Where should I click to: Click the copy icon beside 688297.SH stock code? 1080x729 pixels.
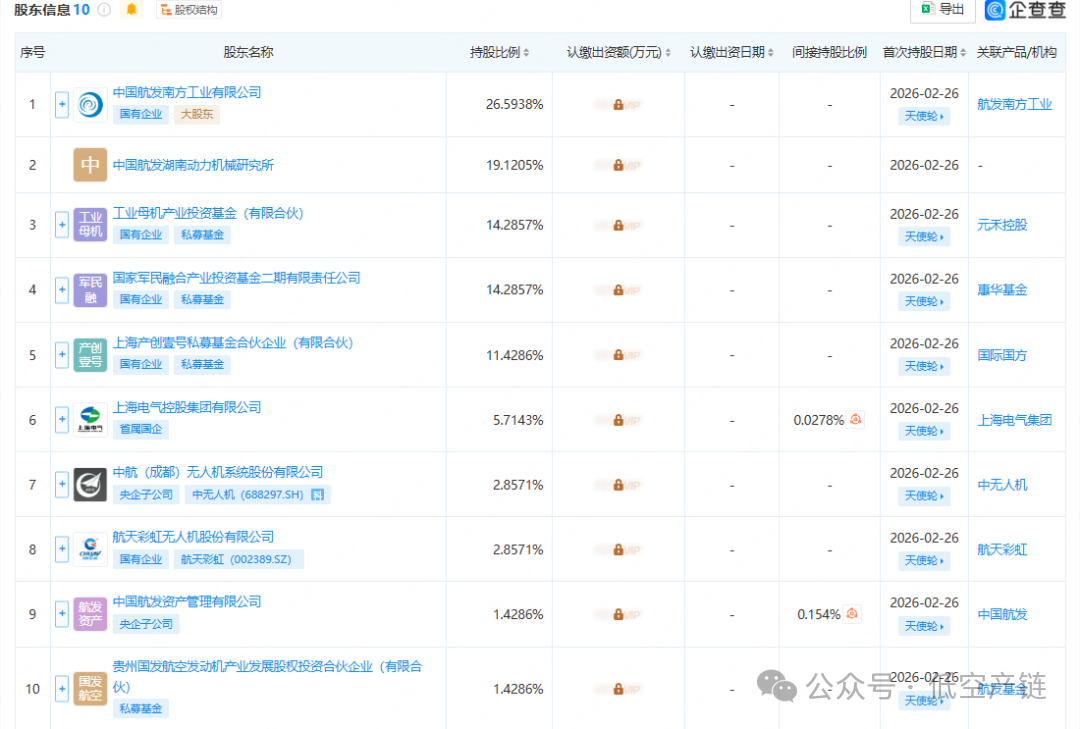point(317,494)
